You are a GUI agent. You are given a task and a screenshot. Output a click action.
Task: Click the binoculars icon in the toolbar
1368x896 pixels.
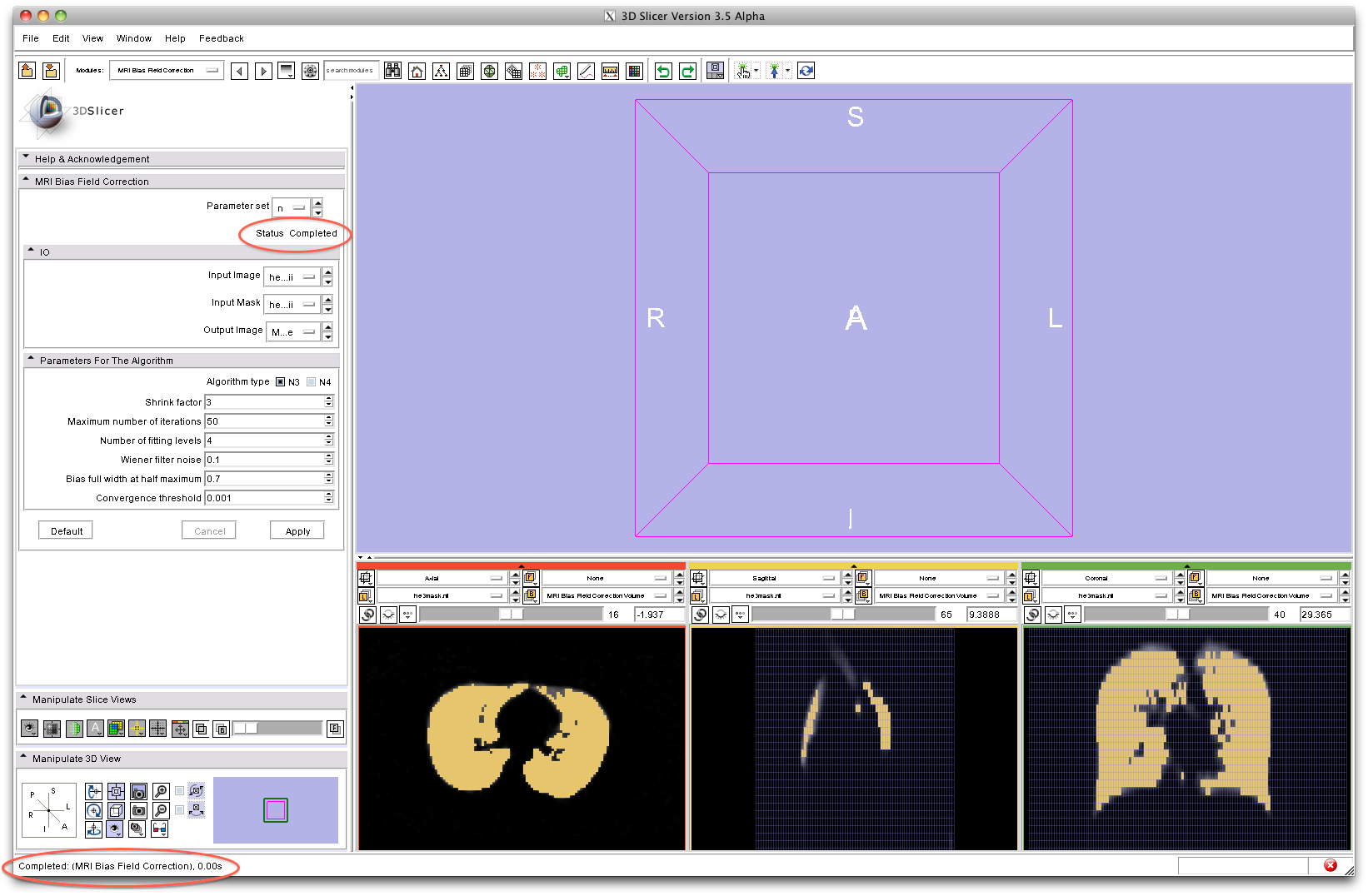(392, 72)
